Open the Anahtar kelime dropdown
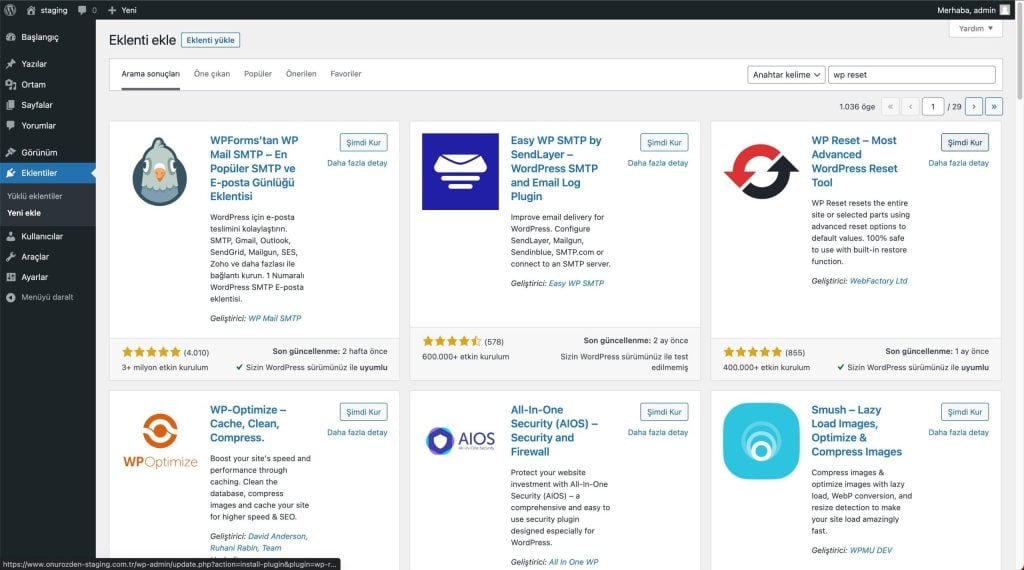Viewport: 1024px width, 570px height. pyautogui.click(x=786, y=74)
